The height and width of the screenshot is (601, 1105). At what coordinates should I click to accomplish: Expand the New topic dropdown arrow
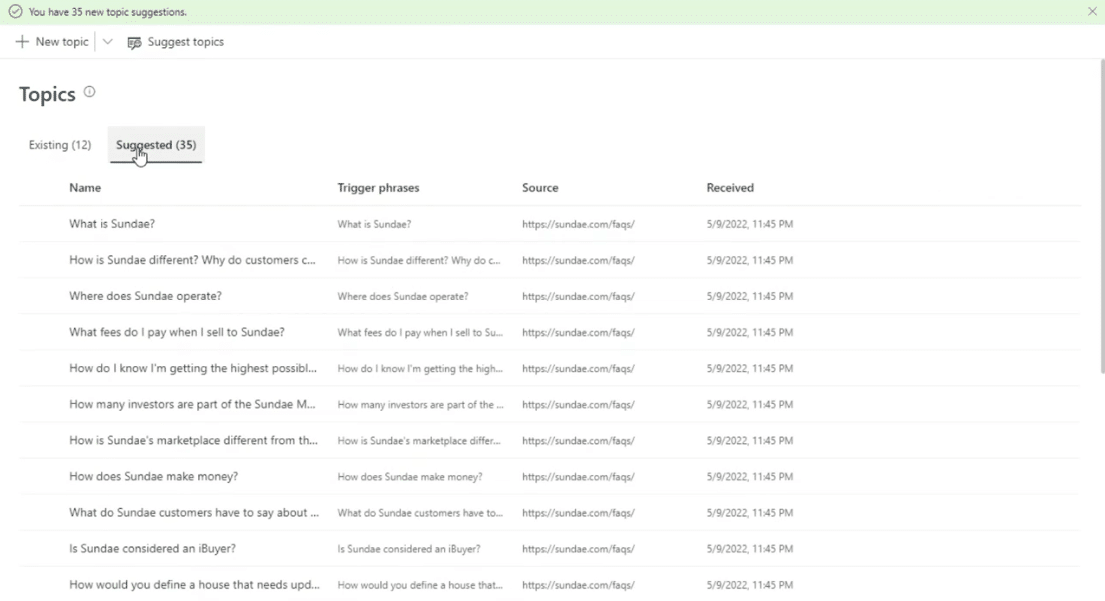[107, 42]
